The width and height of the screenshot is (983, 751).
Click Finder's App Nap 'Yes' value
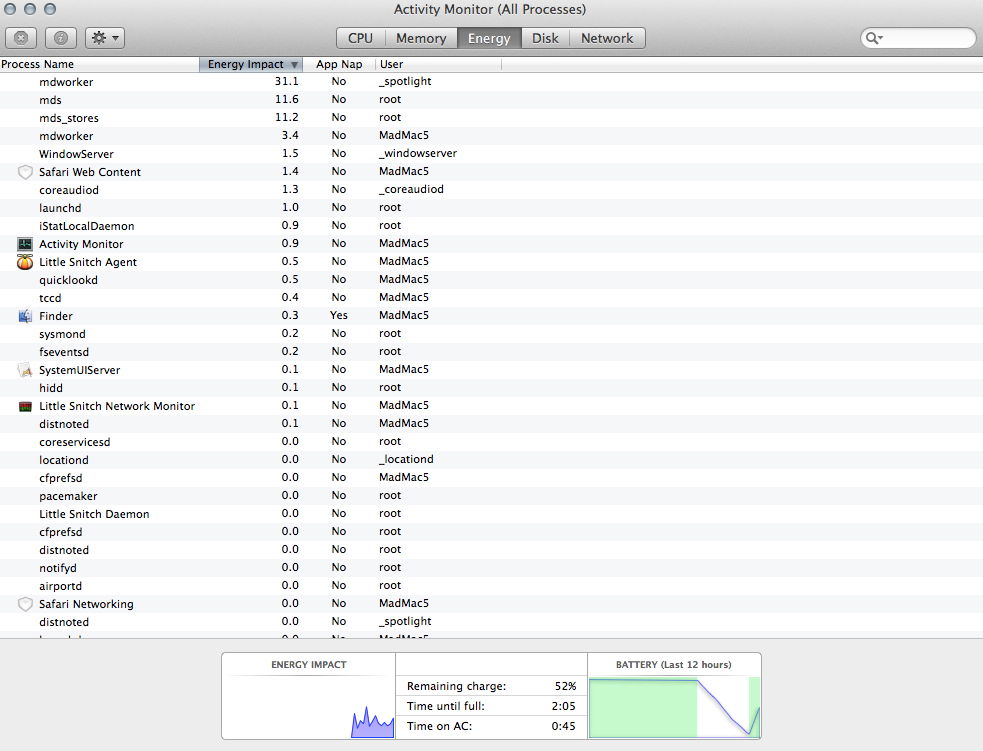tap(339, 315)
